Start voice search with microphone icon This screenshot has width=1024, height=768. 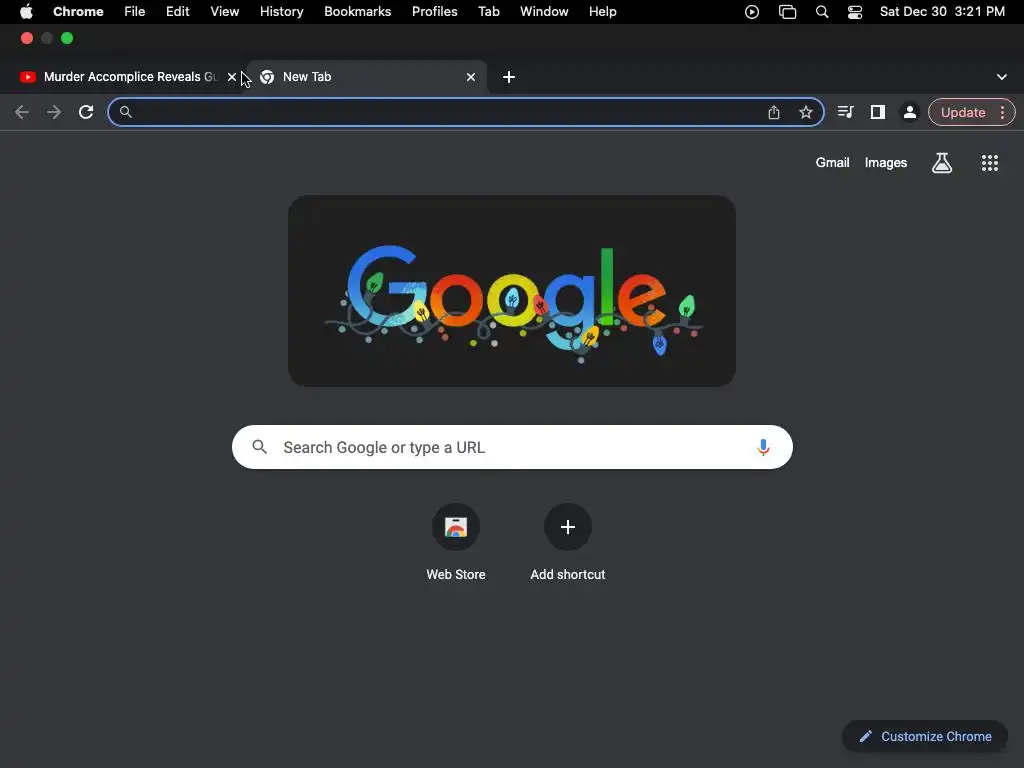[x=763, y=447]
